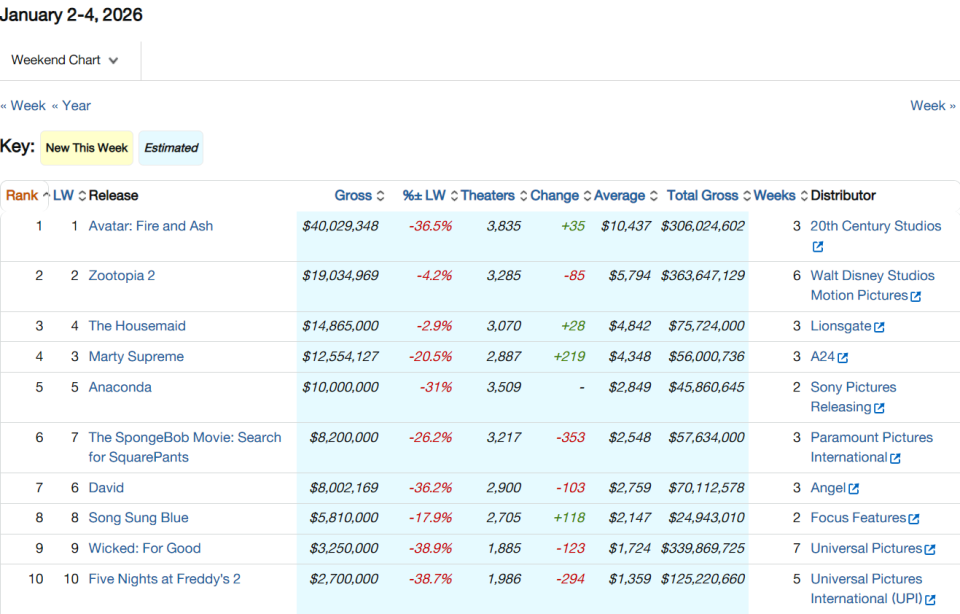
Task: Click the yellow New This Week key swatch
Action: [87, 148]
